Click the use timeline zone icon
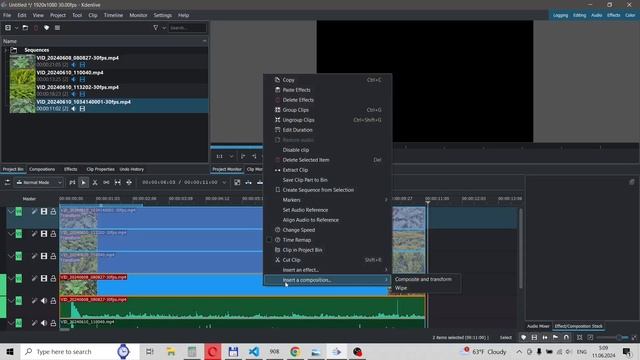The height and width of the screenshot is (360, 640). 72,182
